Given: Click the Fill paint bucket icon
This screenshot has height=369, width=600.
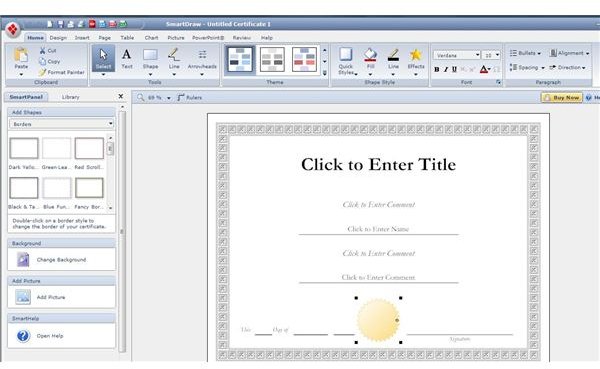Looking at the screenshot, I should (x=370, y=58).
